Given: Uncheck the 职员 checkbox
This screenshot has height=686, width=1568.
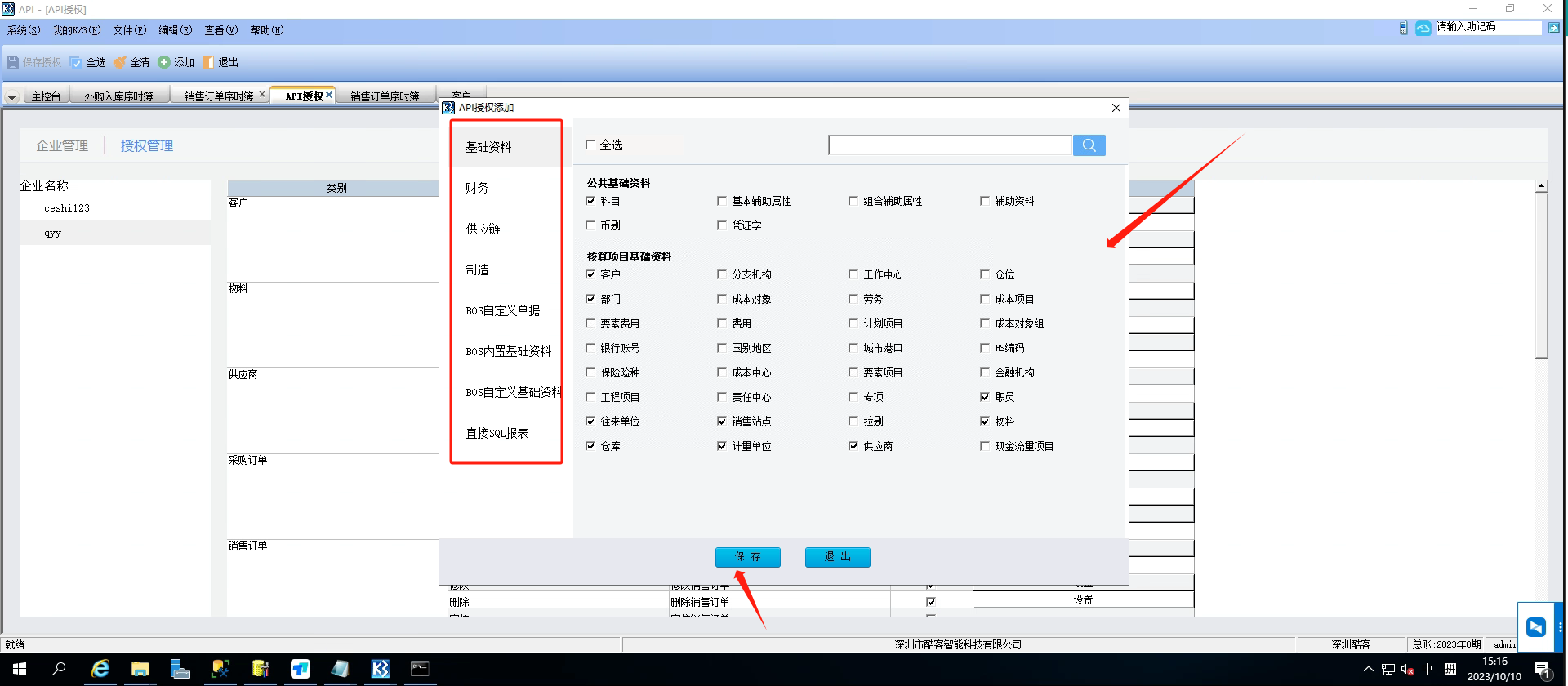Looking at the screenshot, I should [x=985, y=397].
